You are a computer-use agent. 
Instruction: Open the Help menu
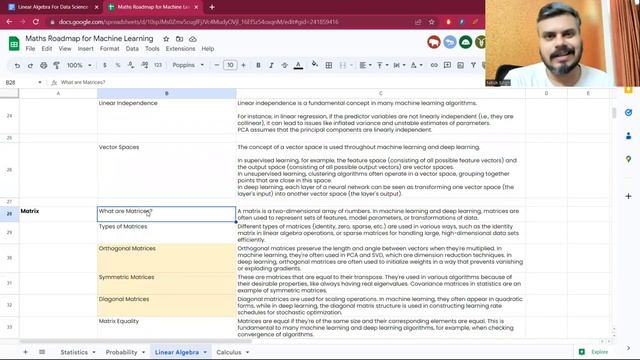point(208,49)
